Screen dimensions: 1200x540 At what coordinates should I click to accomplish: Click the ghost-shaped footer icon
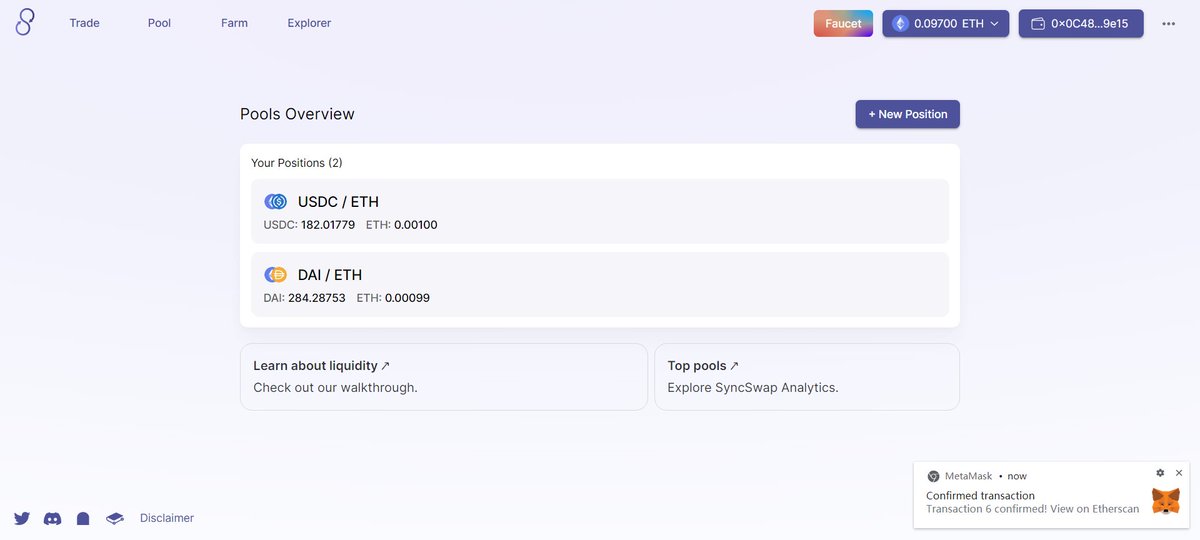tap(84, 518)
